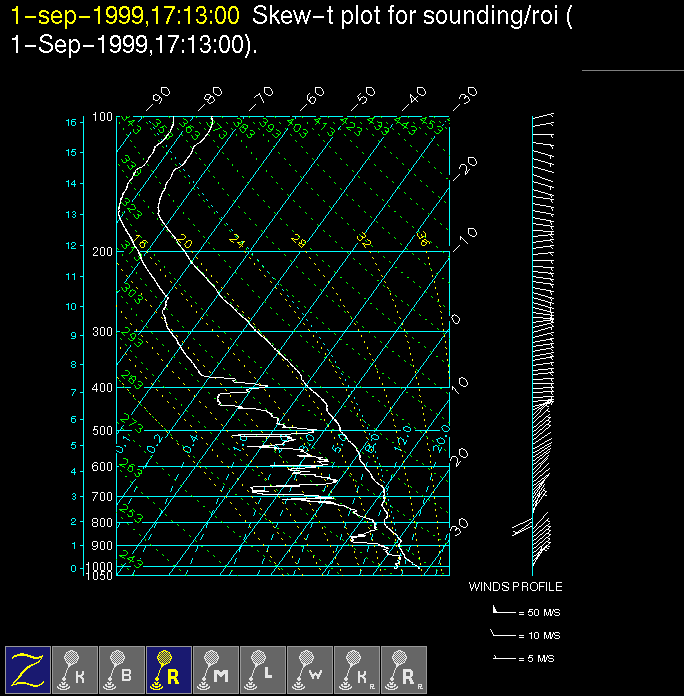Image resolution: width=684 pixels, height=696 pixels.
Task: Select the L sounding balloon icon
Action: [x=263, y=669]
